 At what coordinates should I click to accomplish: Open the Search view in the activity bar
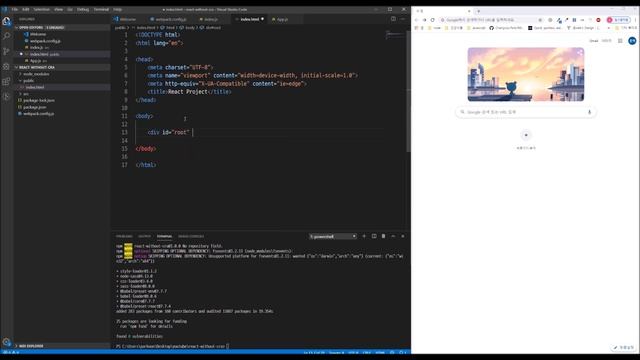point(6,36)
